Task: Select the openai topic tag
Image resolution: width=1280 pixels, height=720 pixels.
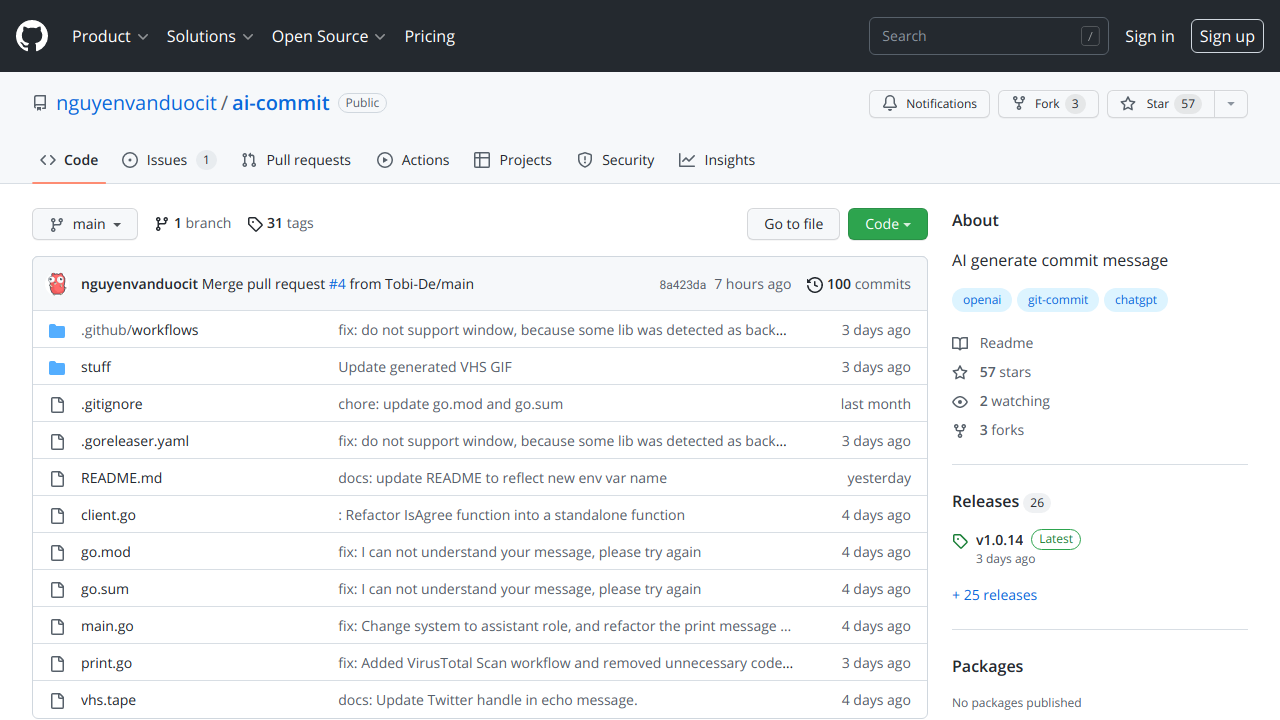Action: [982, 300]
